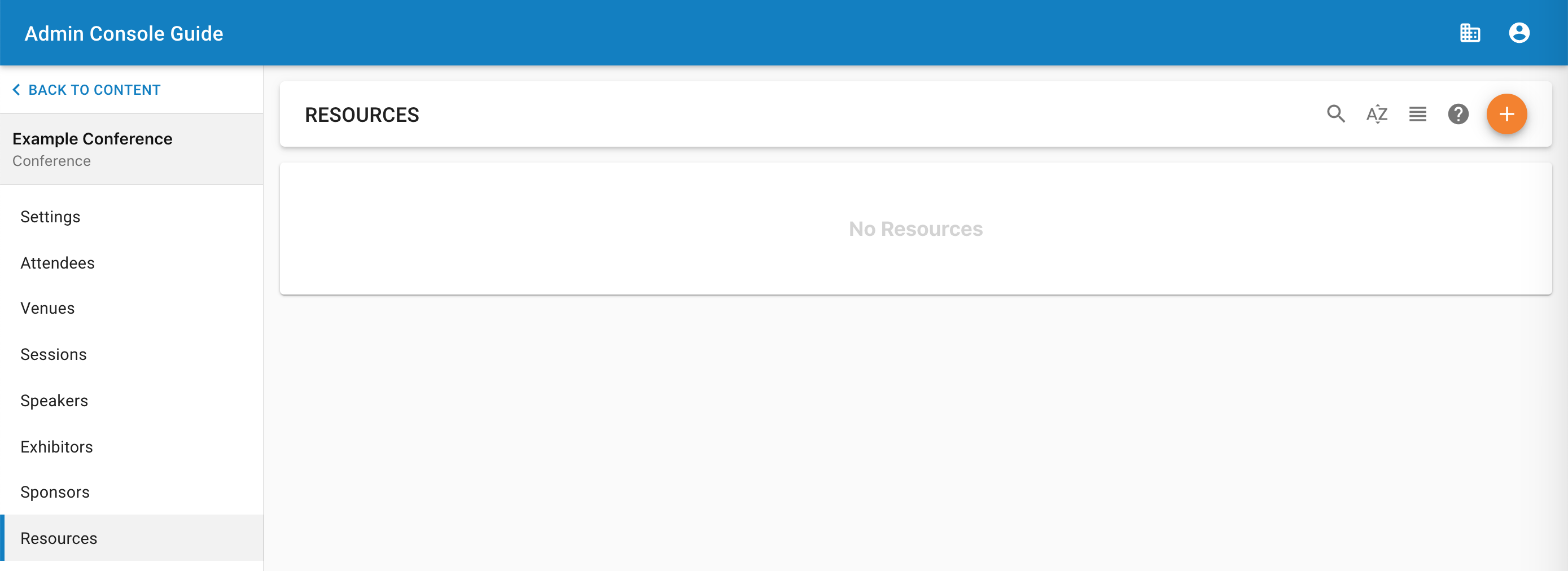
Task: Switch to list view icon
Action: coord(1418,114)
